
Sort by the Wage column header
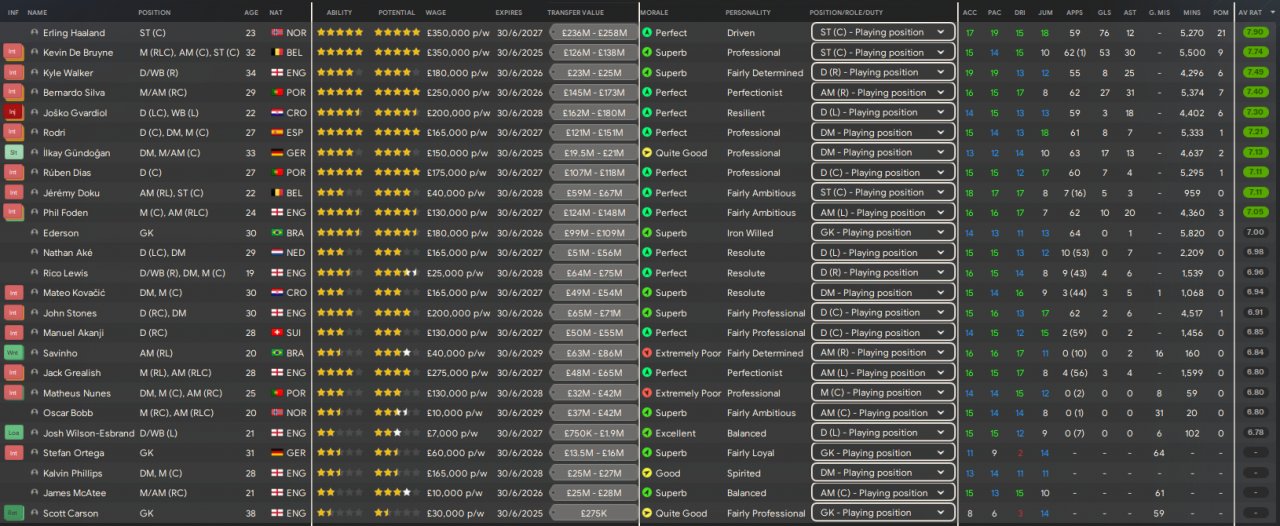click(x=436, y=12)
